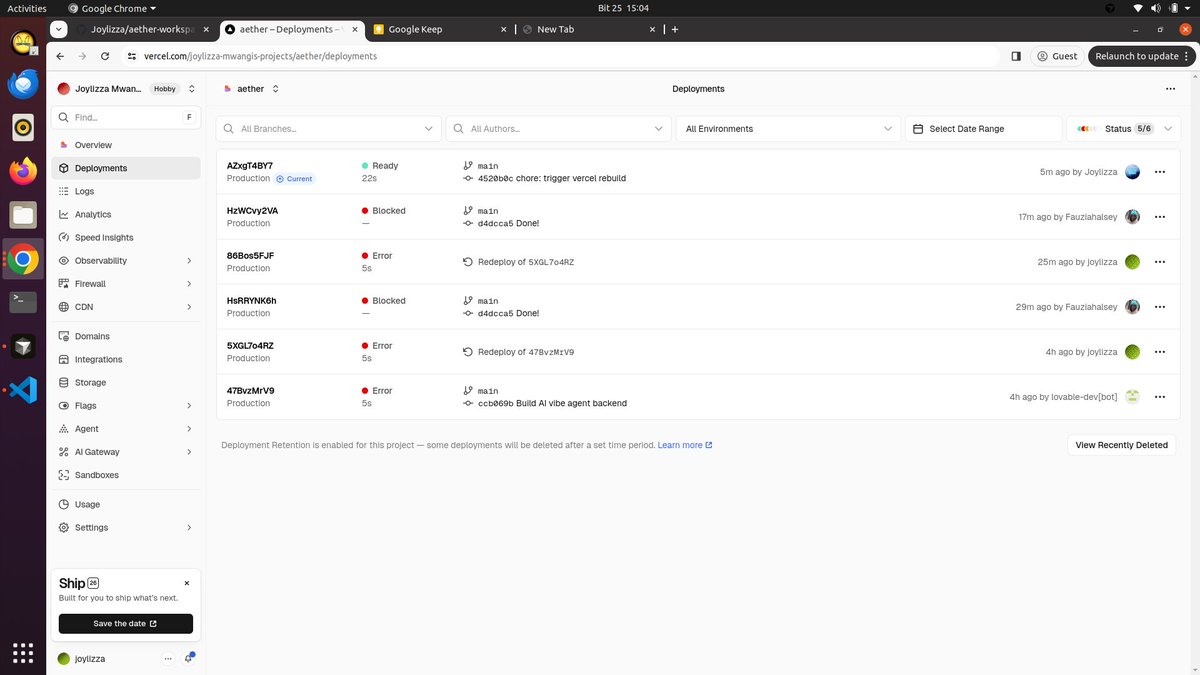Viewport: 1200px width, 675px height.
Task: Click Fauziahalsey avatar on HzWCvy2VA row
Action: tap(1132, 217)
